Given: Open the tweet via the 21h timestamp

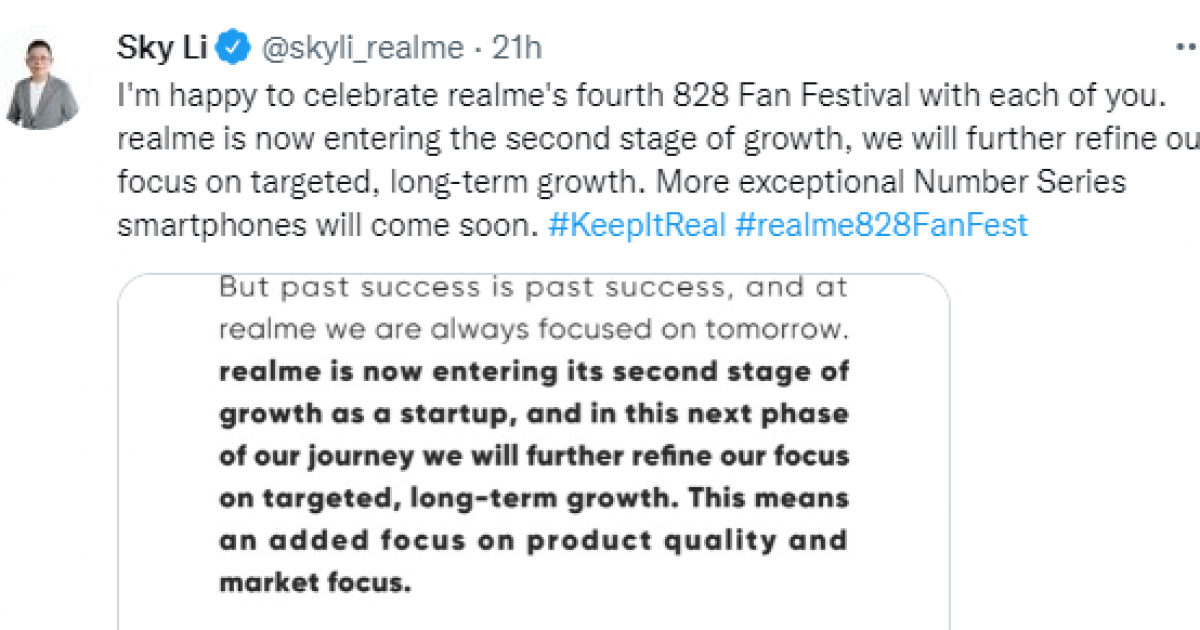Looking at the screenshot, I should coord(517,46).
